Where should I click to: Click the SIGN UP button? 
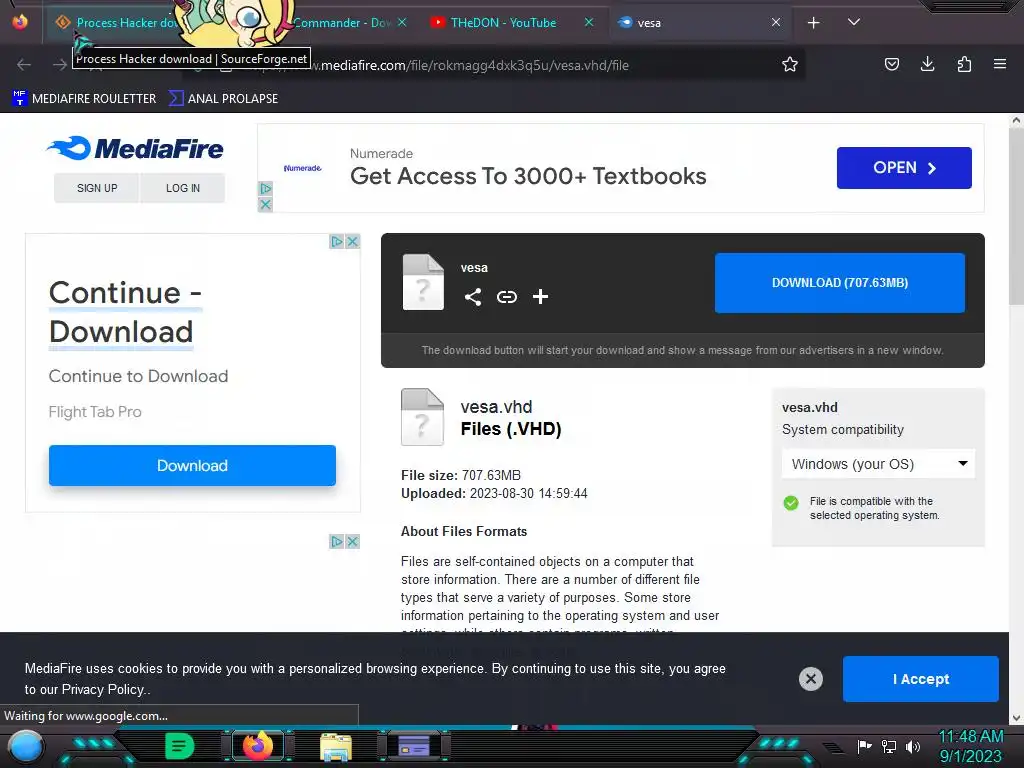97,188
